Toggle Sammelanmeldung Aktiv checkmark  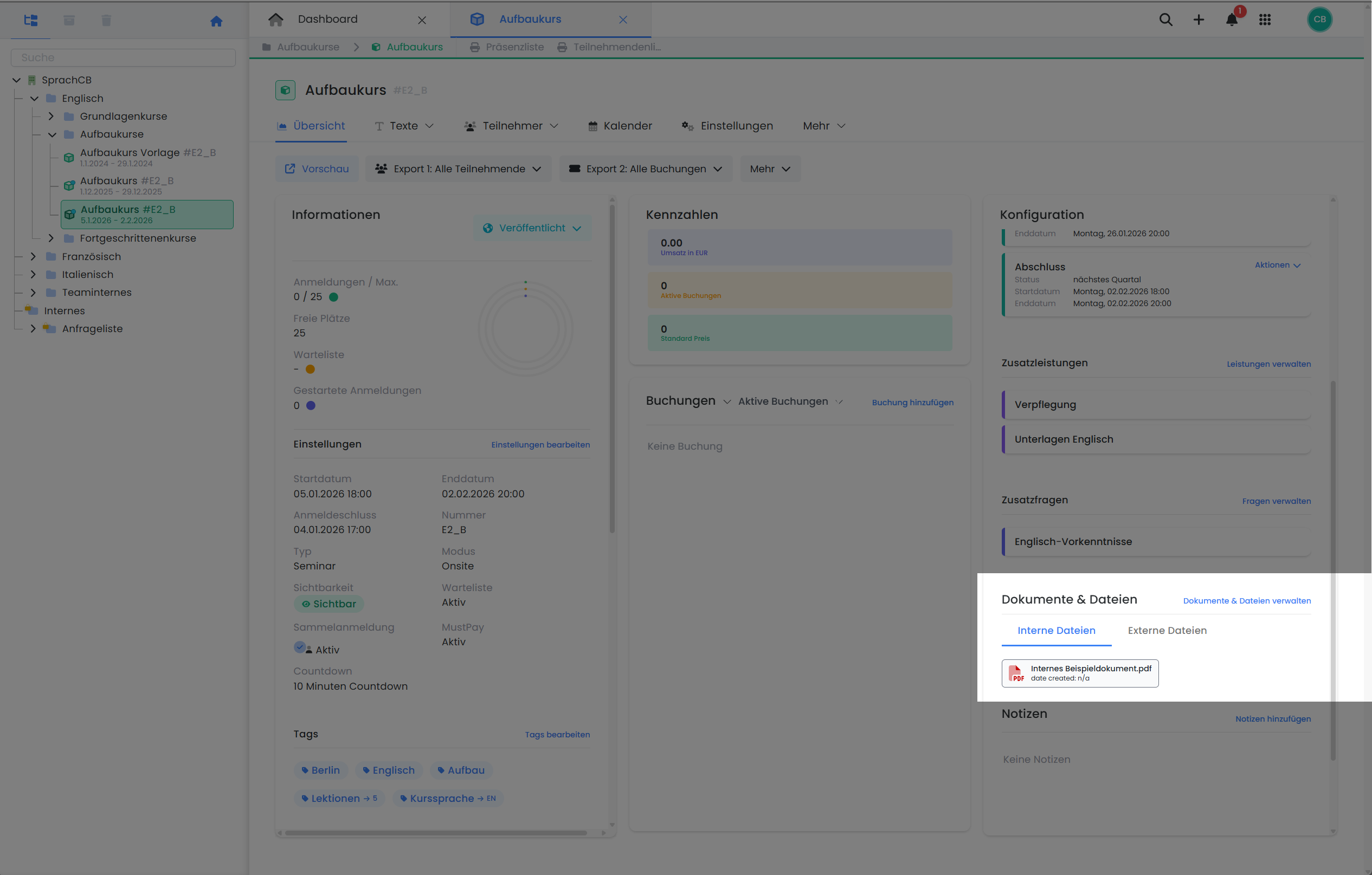click(300, 647)
